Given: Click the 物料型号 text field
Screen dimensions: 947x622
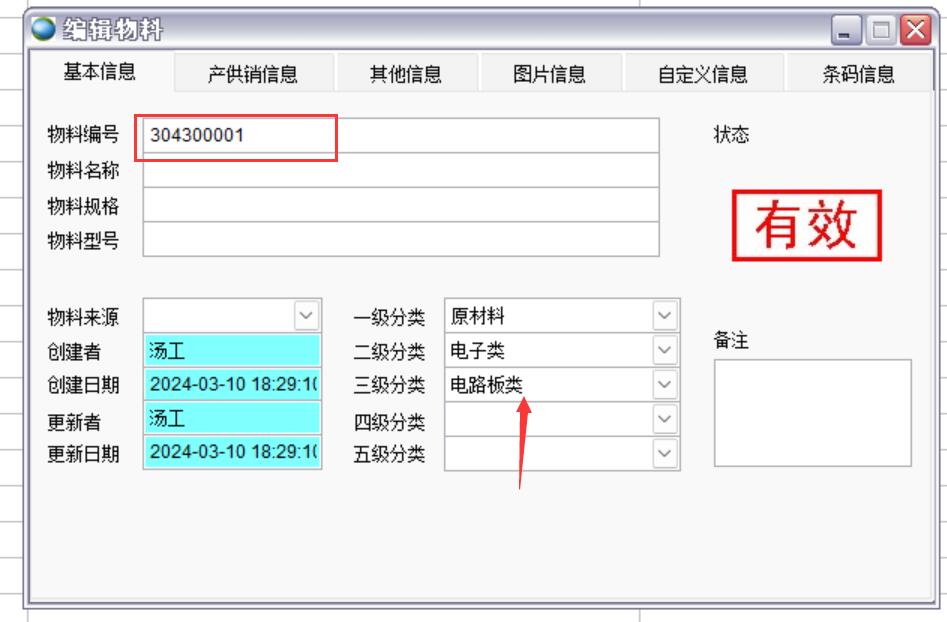Looking at the screenshot, I should tap(400, 240).
